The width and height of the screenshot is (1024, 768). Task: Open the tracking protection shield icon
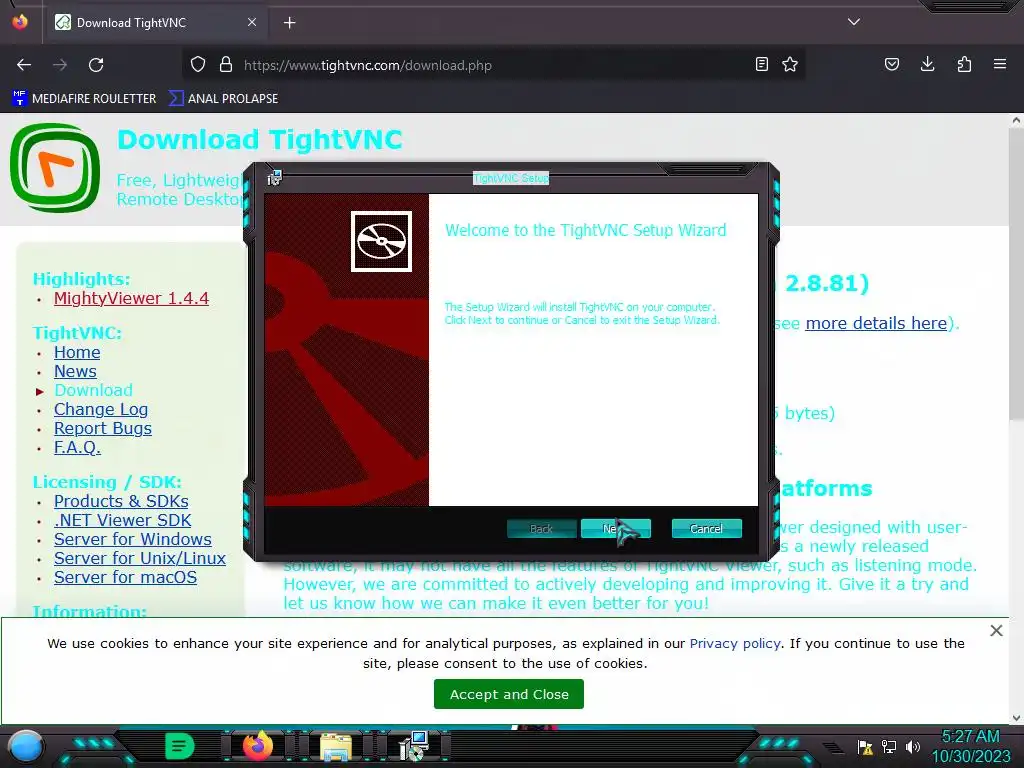198,65
